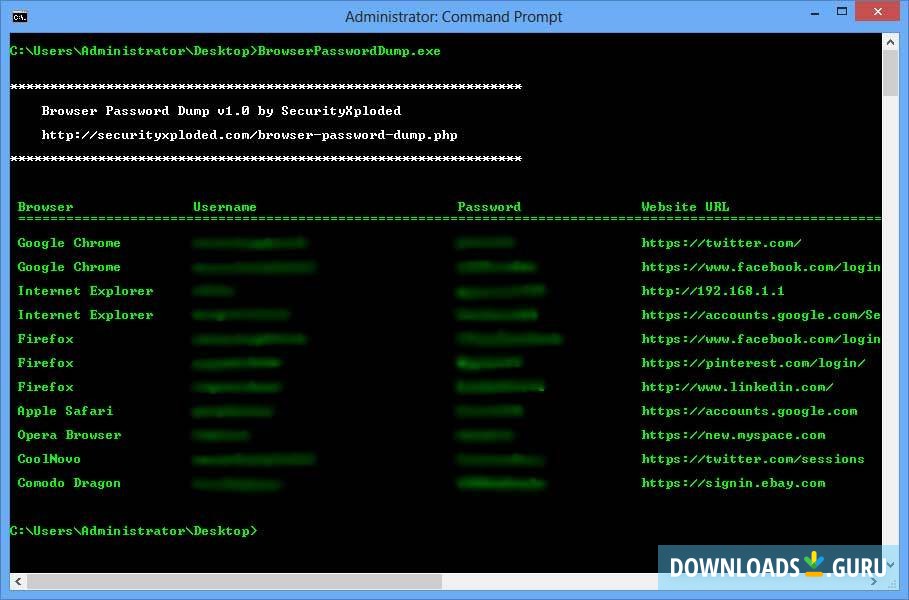Select the window's minimize control

click(x=812, y=11)
